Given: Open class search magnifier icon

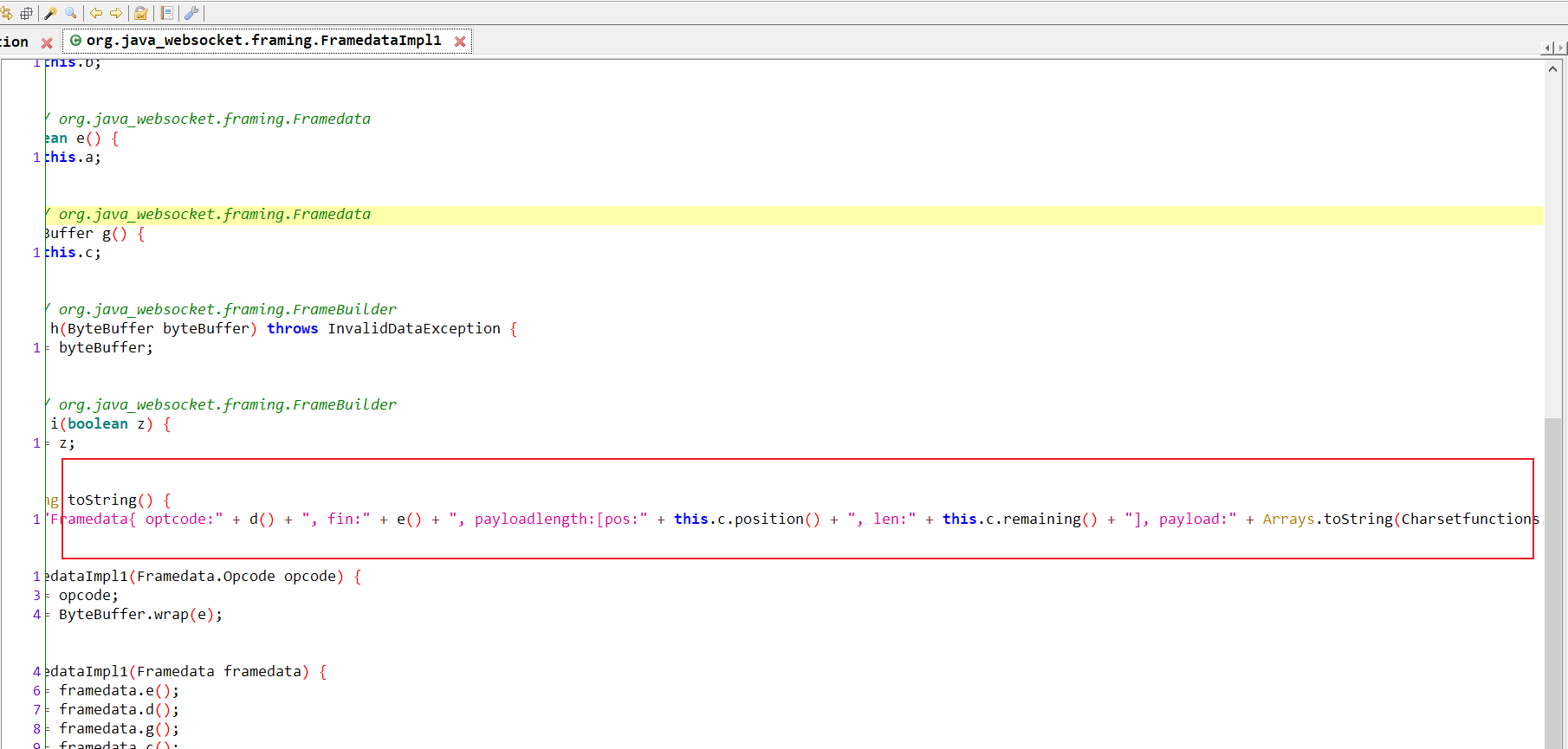Looking at the screenshot, I should [71, 13].
